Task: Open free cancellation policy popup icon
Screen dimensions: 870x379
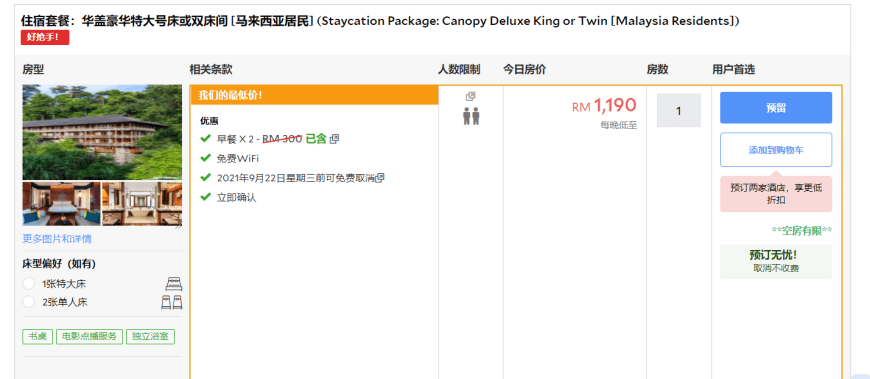Action: (380, 178)
